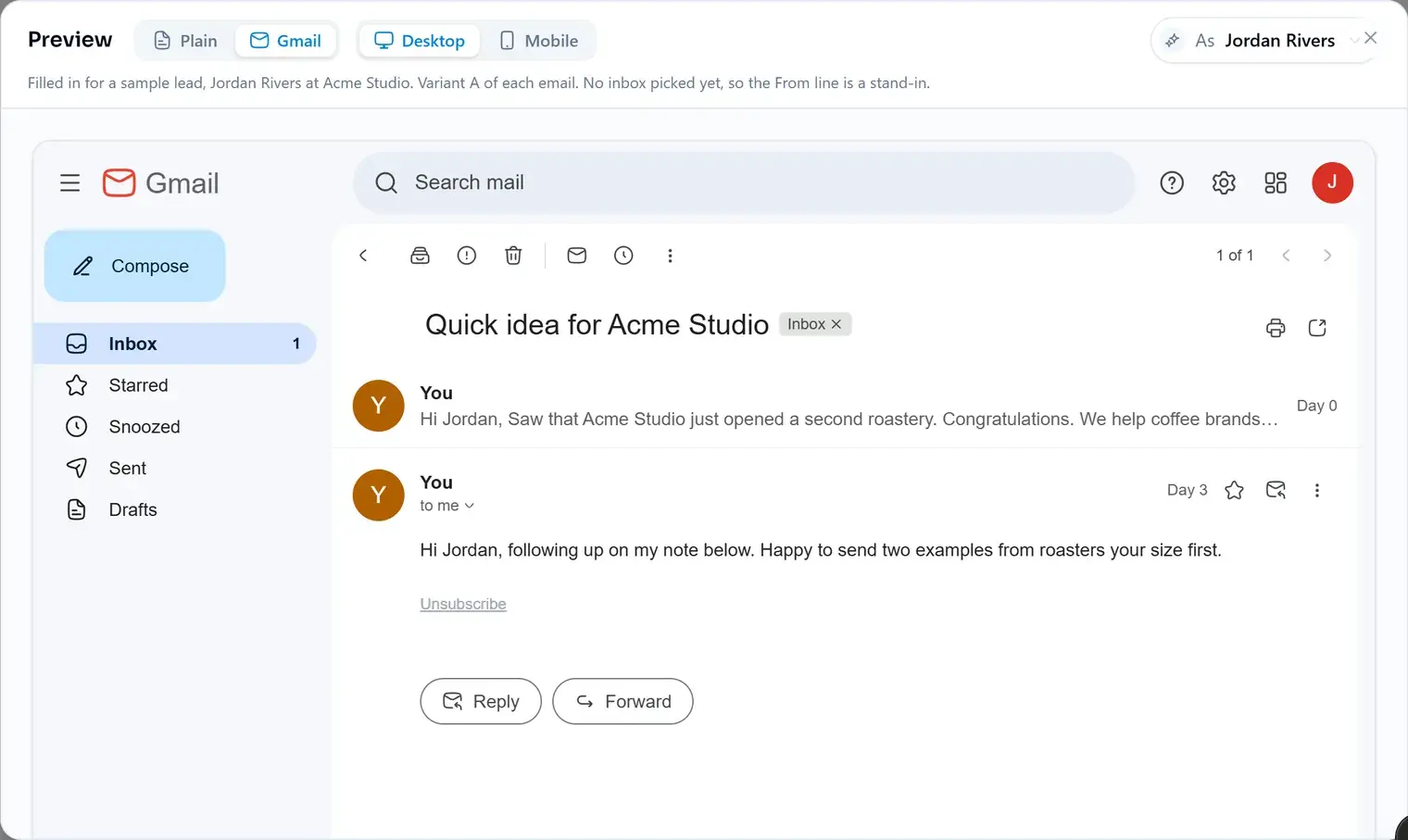Open the Drafts folder
The height and width of the screenshot is (840, 1408).
coord(175,509)
